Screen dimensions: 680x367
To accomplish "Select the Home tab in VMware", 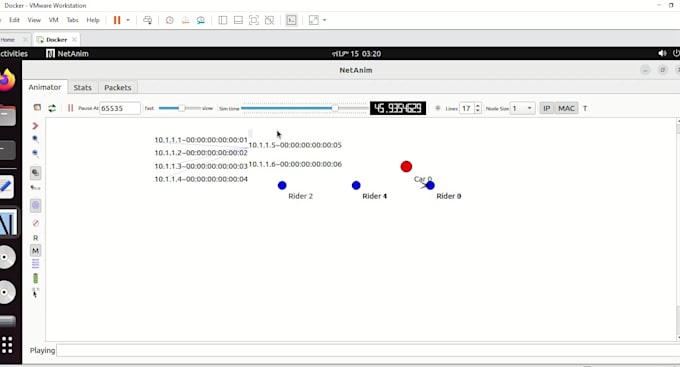I will (x=8, y=39).
